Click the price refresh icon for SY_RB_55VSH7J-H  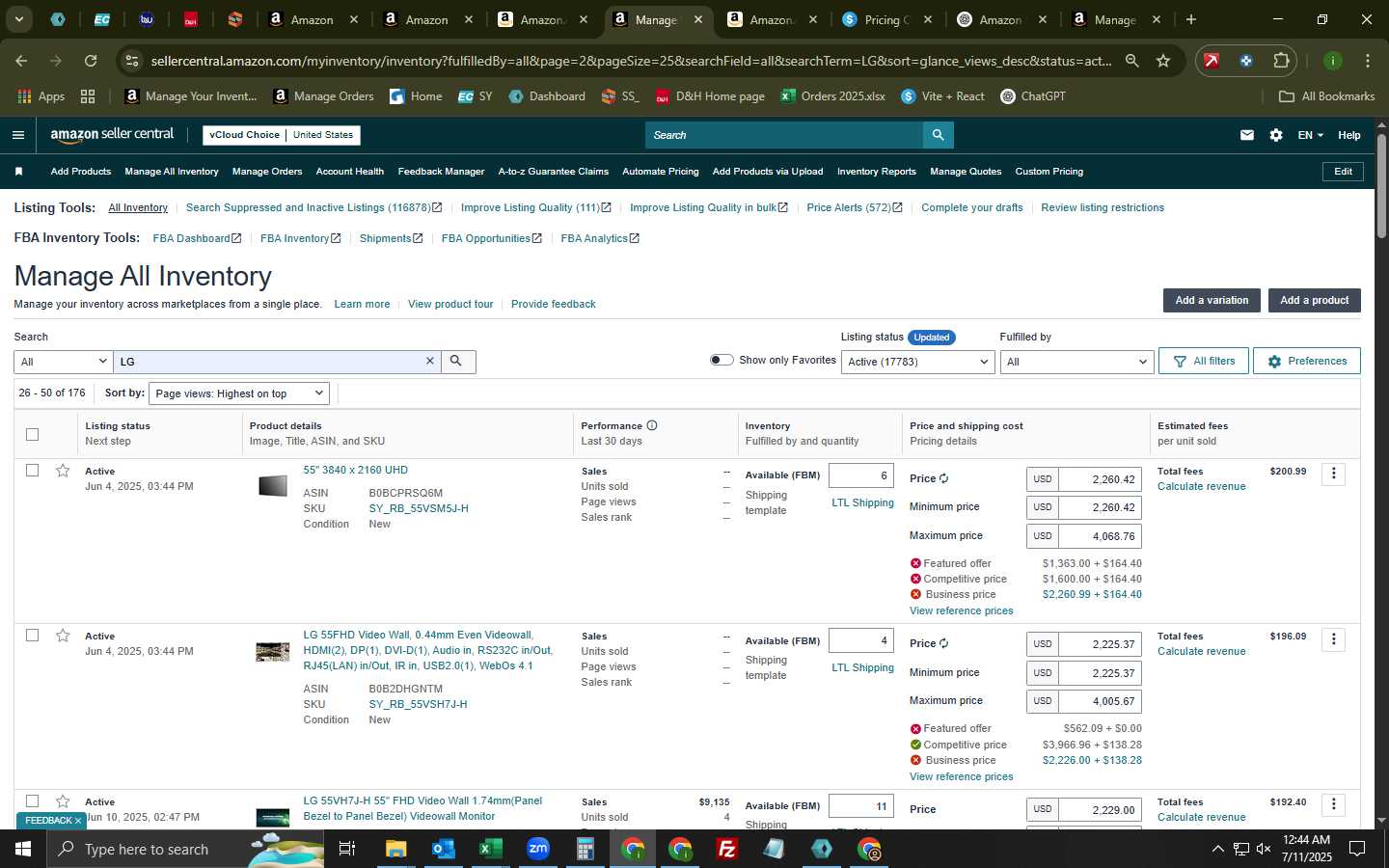943,643
